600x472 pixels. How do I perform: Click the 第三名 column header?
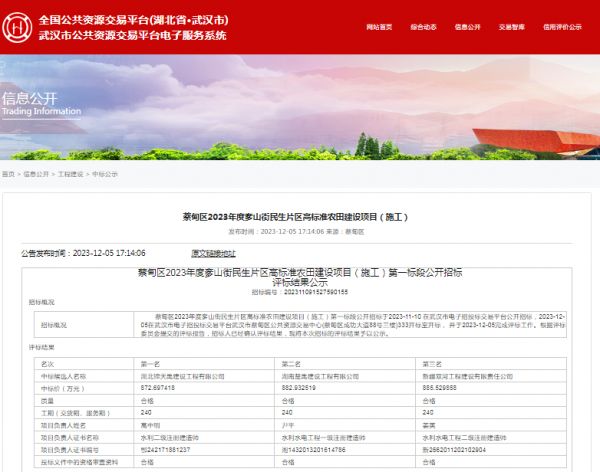[x=431, y=364]
